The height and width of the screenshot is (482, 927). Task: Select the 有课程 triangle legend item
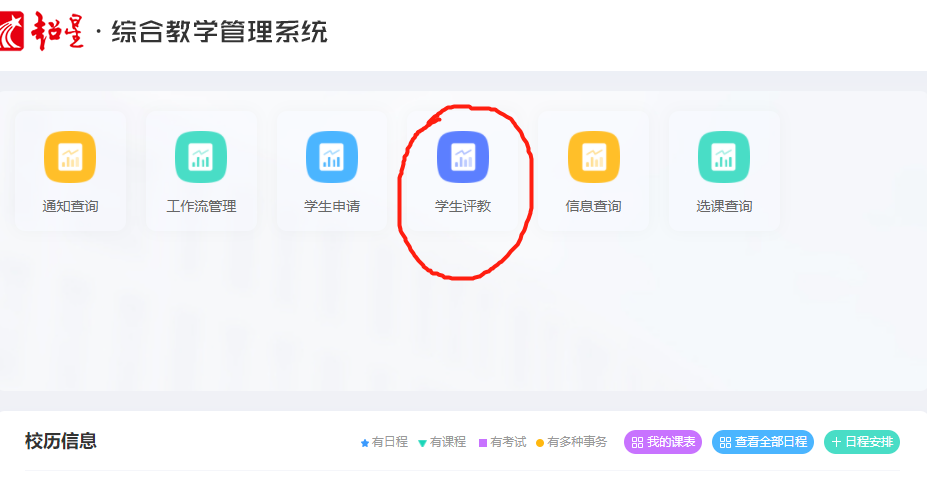(443, 442)
